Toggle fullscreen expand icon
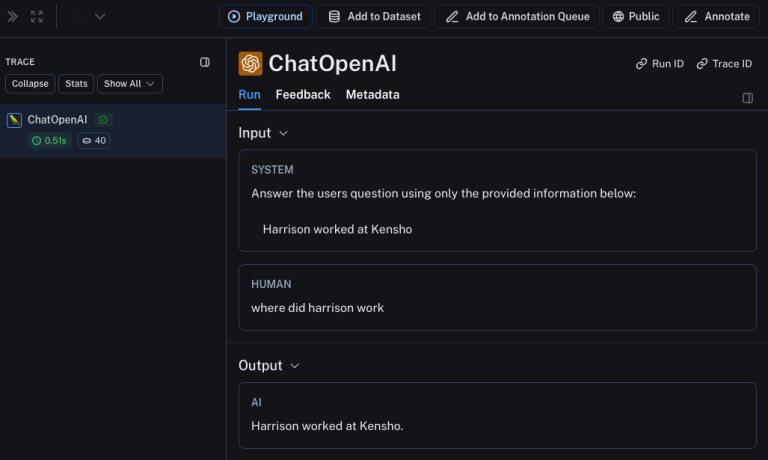The height and width of the screenshot is (460, 768). [x=37, y=17]
